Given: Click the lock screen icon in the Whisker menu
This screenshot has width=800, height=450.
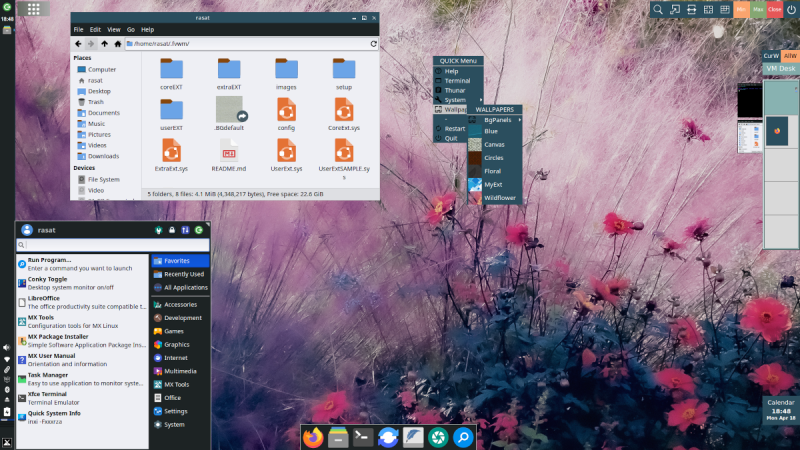Looking at the screenshot, I should [172, 230].
